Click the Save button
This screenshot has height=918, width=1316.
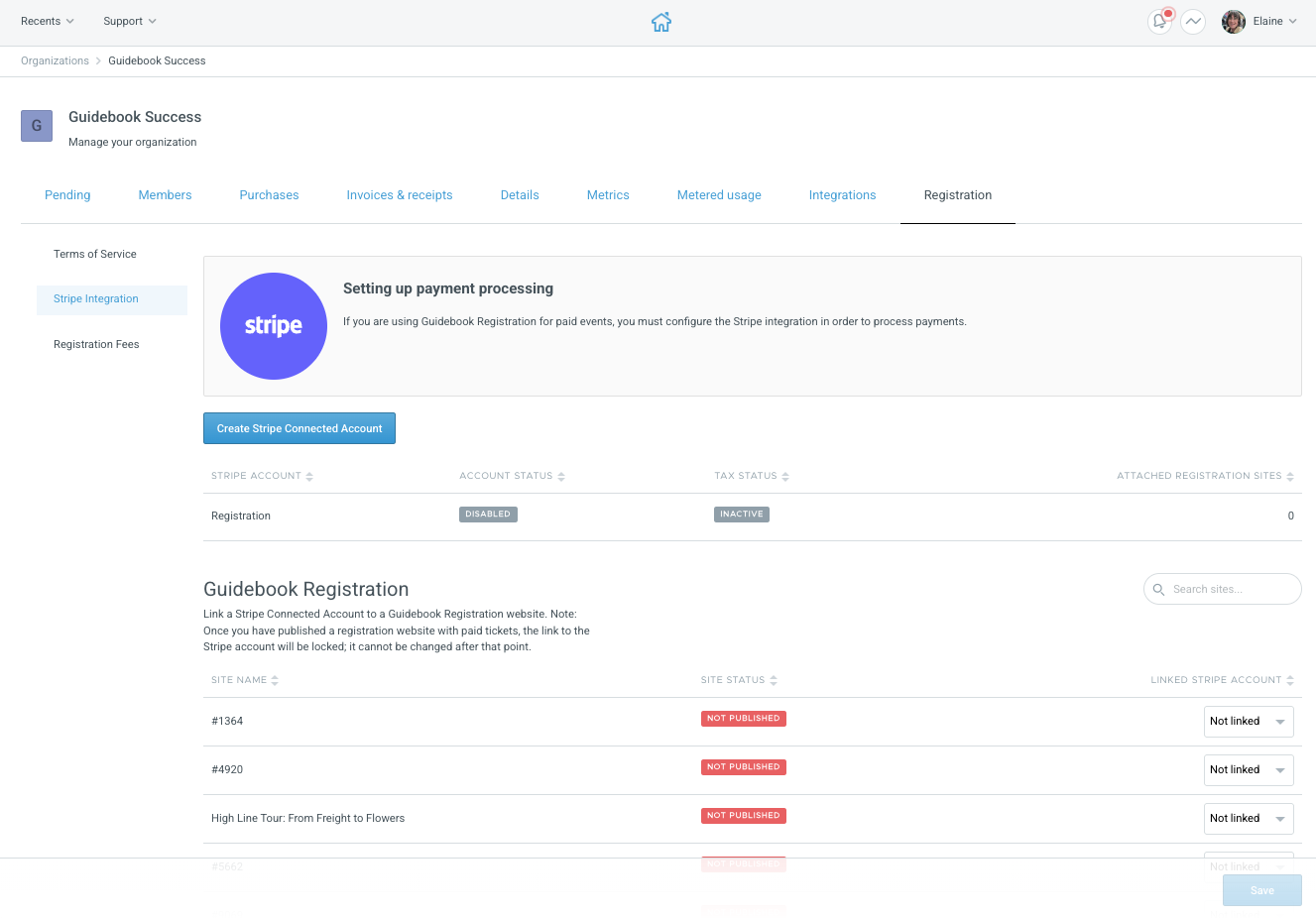tap(1262, 890)
